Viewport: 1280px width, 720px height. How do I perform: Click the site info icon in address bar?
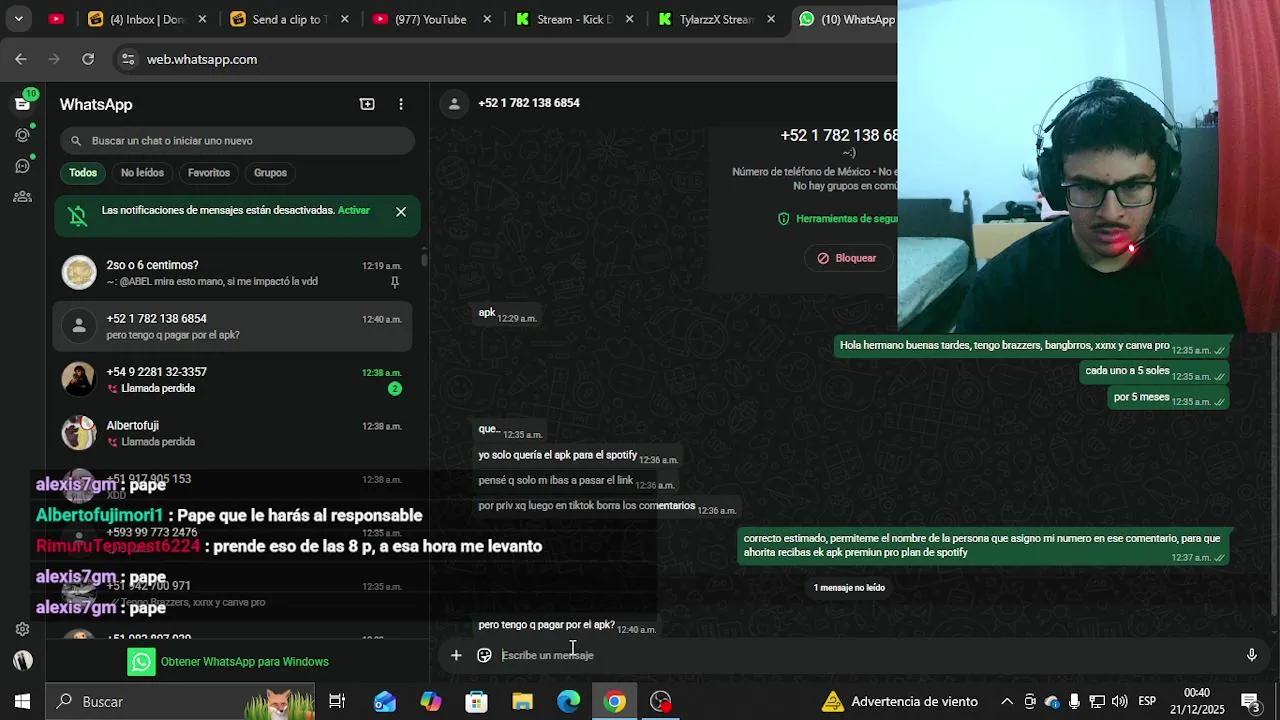[x=127, y=59]
